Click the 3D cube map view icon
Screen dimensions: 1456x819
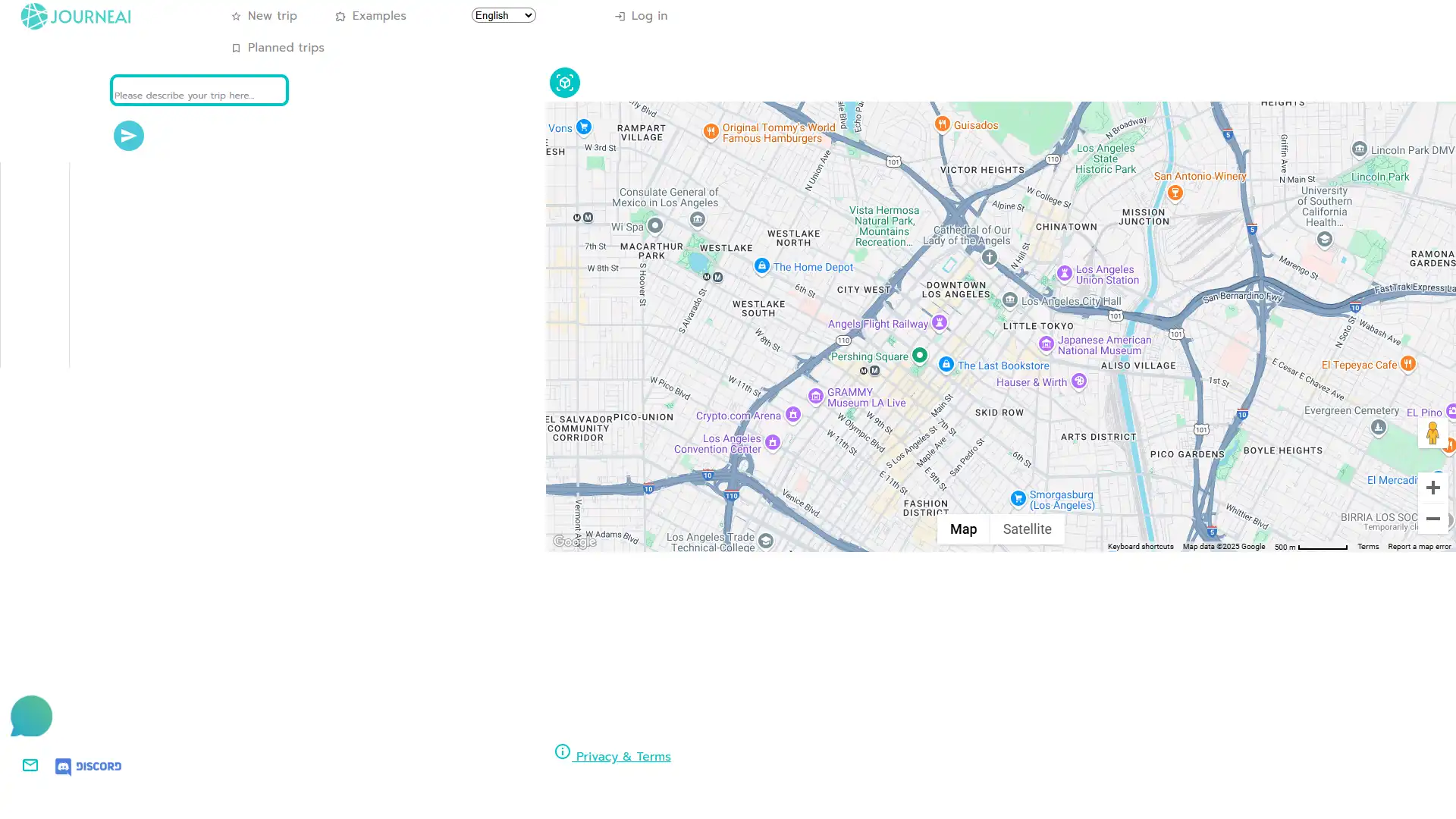pos(564,83)
